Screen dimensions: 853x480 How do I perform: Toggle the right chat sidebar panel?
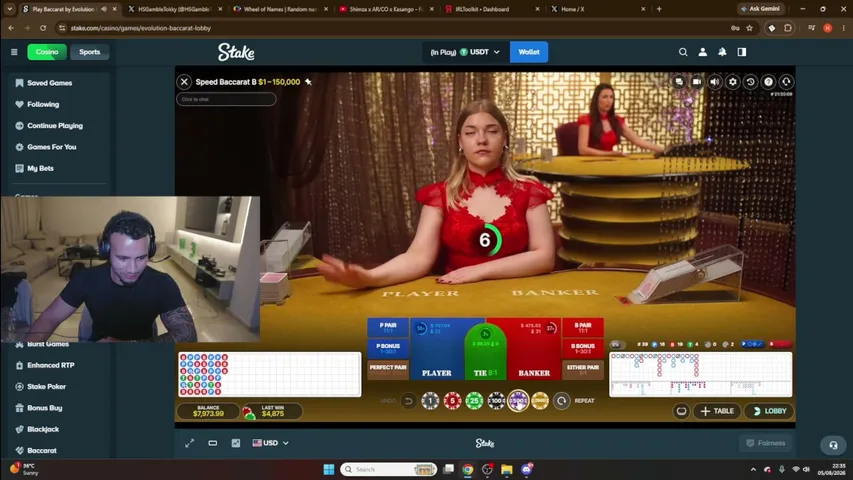point(742,52)
